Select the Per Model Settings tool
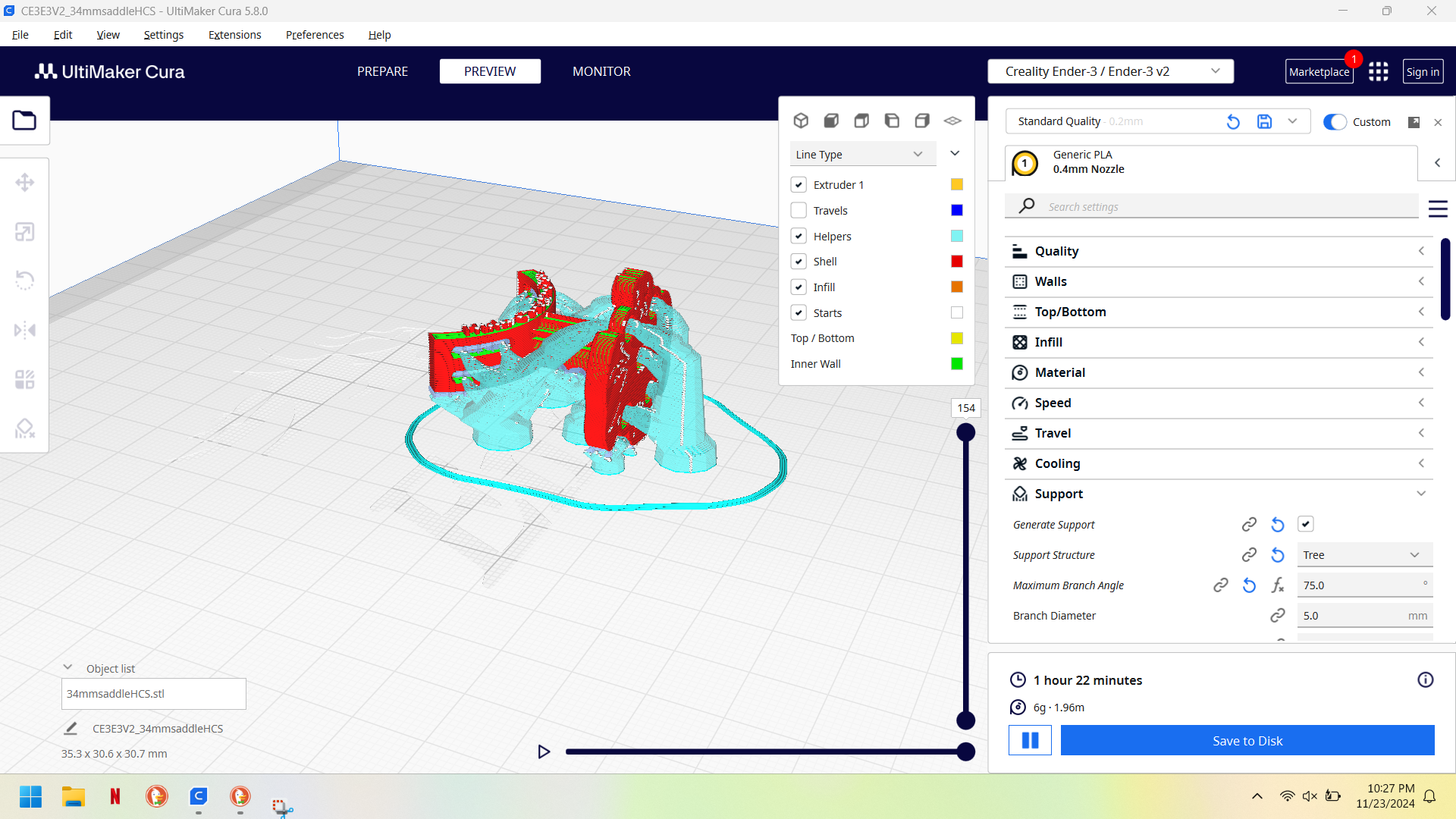 [24, 379]
